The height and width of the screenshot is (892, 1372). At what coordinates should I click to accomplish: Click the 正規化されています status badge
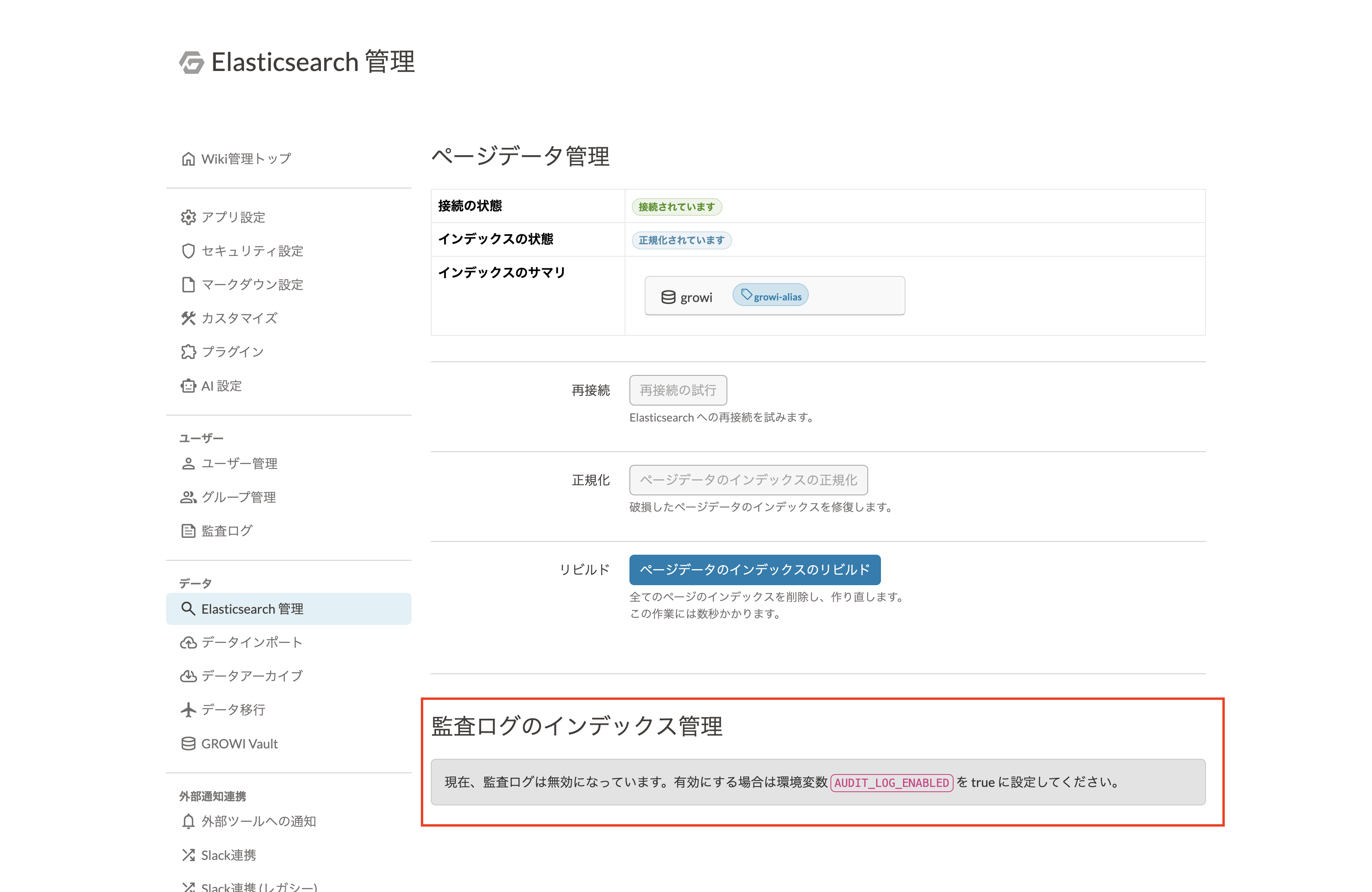click(x=682, y=240)
